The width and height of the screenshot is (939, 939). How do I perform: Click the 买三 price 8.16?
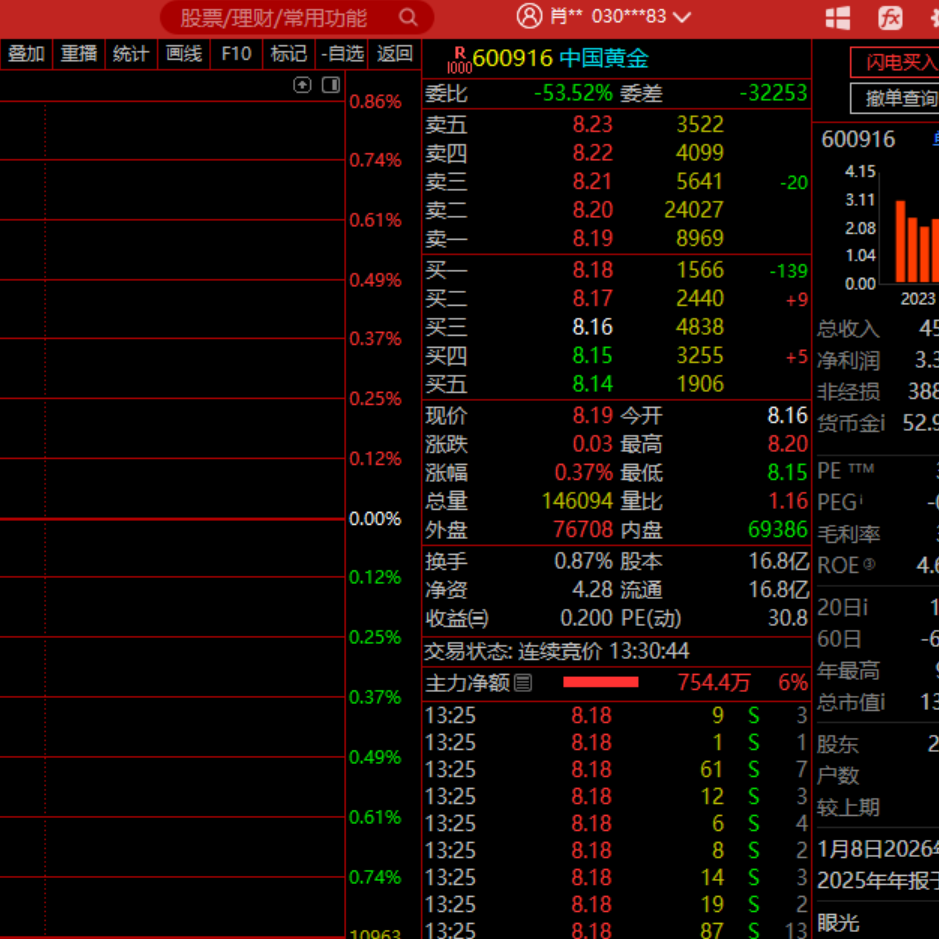click(x=592, y=327)
